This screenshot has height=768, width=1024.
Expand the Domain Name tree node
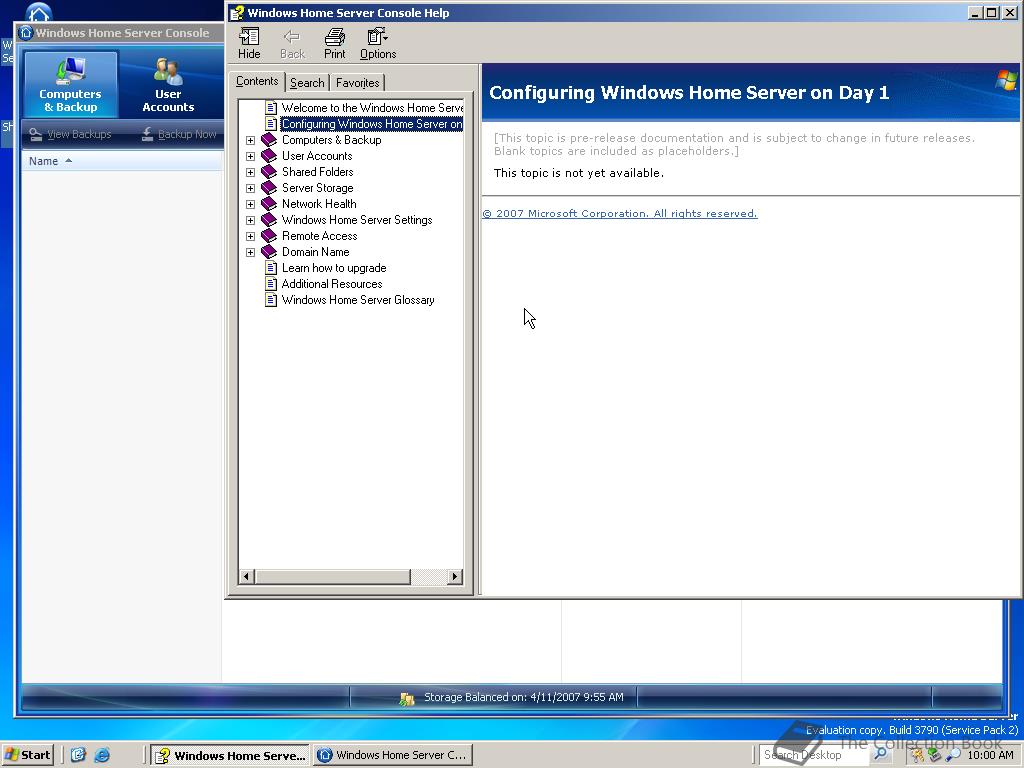point(250,252)
